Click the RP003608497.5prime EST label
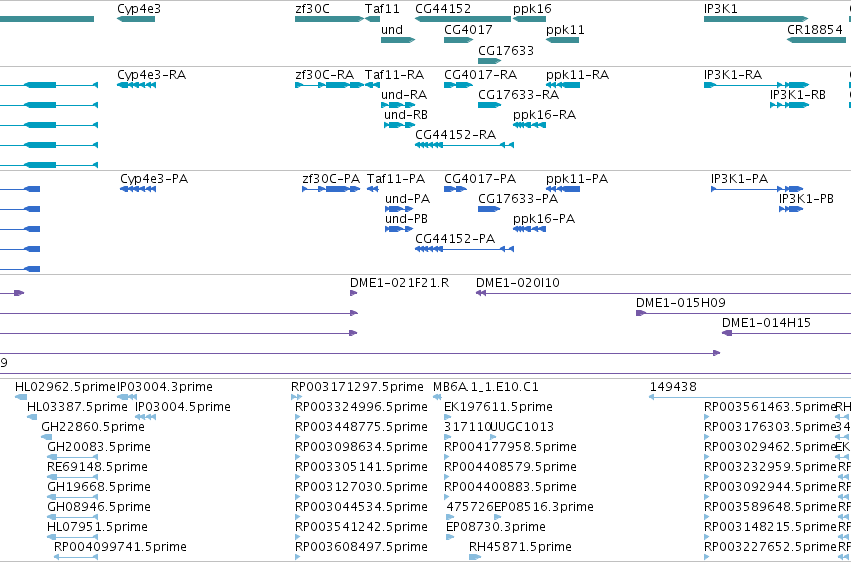 (x=361, y=547)
